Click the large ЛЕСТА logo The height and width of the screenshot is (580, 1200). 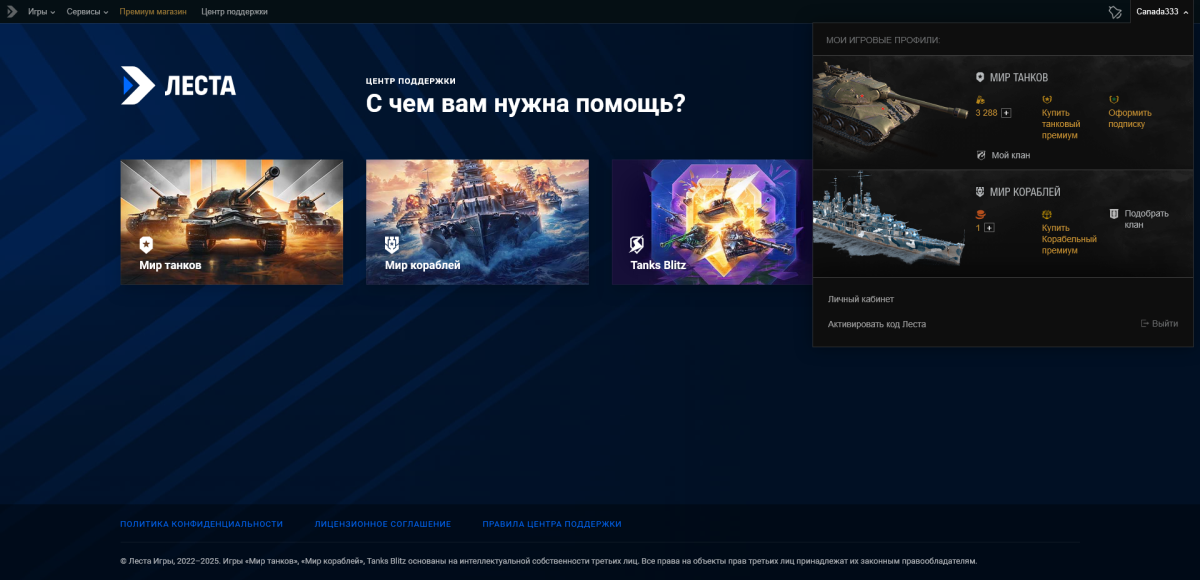(x=179, y=85)
